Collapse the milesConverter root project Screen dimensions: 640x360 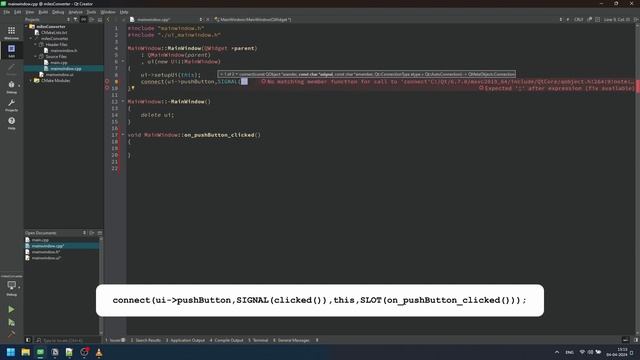(27, 27)
